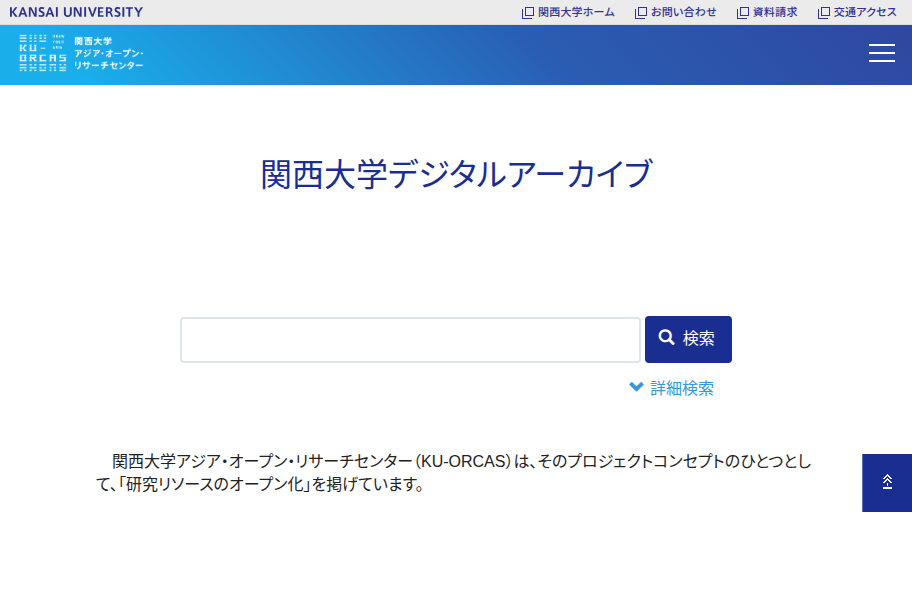Click the KANSAI UNIVERSITY header text
The height and width of the screenshot is (600, 912).
tap(76, 12)
